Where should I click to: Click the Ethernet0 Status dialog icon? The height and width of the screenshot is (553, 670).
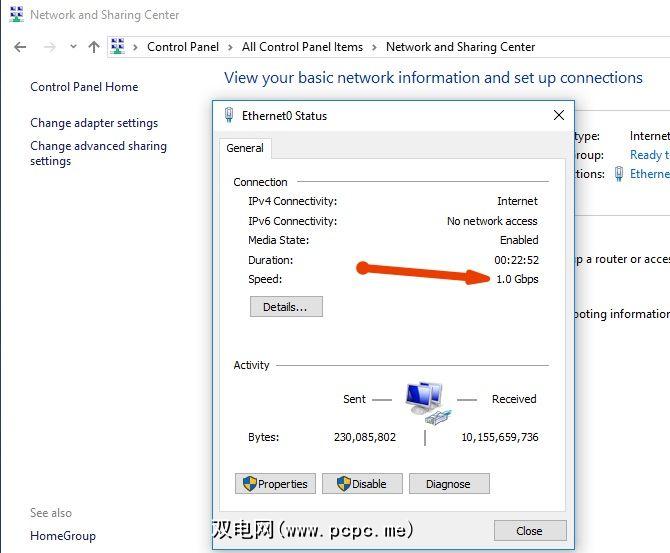pos(229,115)
